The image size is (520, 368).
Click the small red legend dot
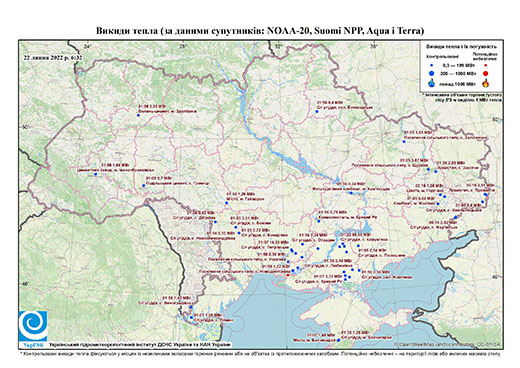click(x=486, y=66)
